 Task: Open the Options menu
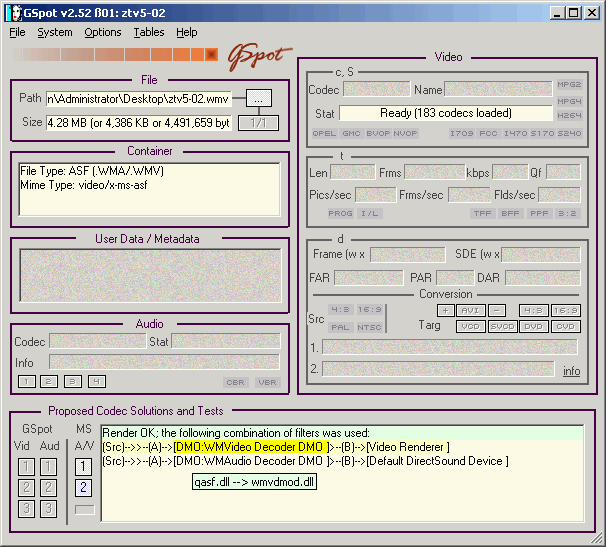coord(103,32)
